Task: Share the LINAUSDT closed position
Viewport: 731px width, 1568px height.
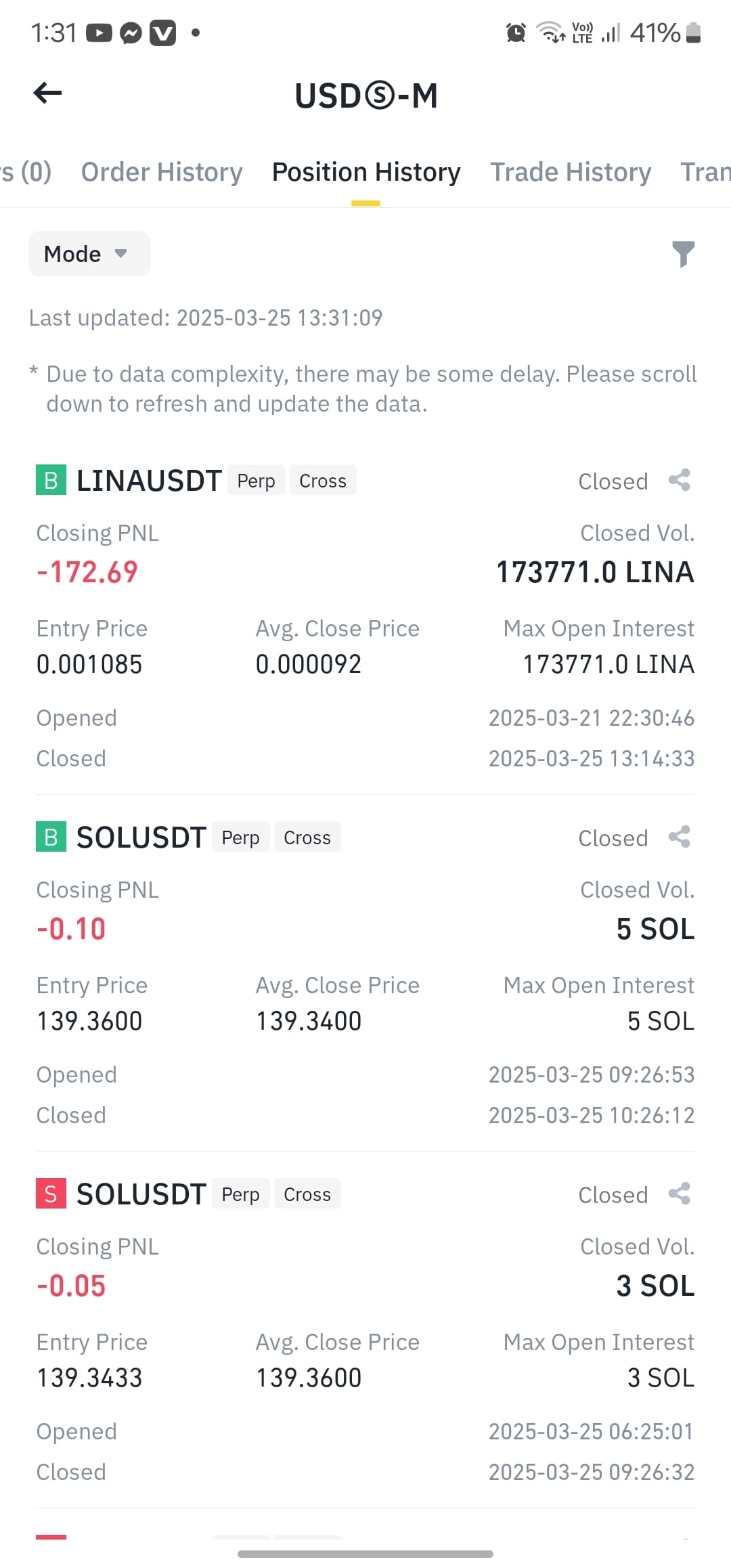Action: coord(680,481)
